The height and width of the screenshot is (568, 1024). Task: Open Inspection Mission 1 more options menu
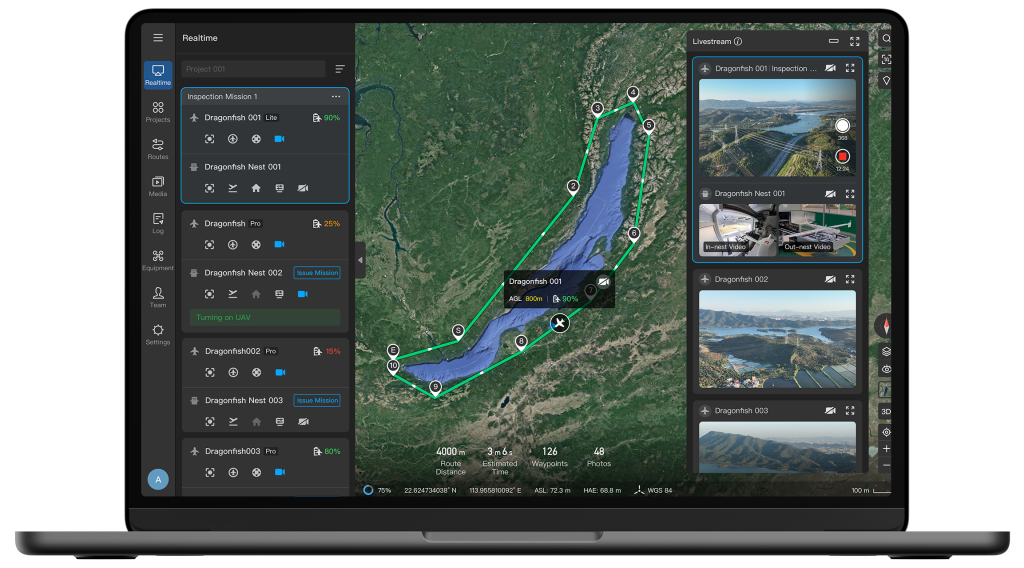(336, 97)
